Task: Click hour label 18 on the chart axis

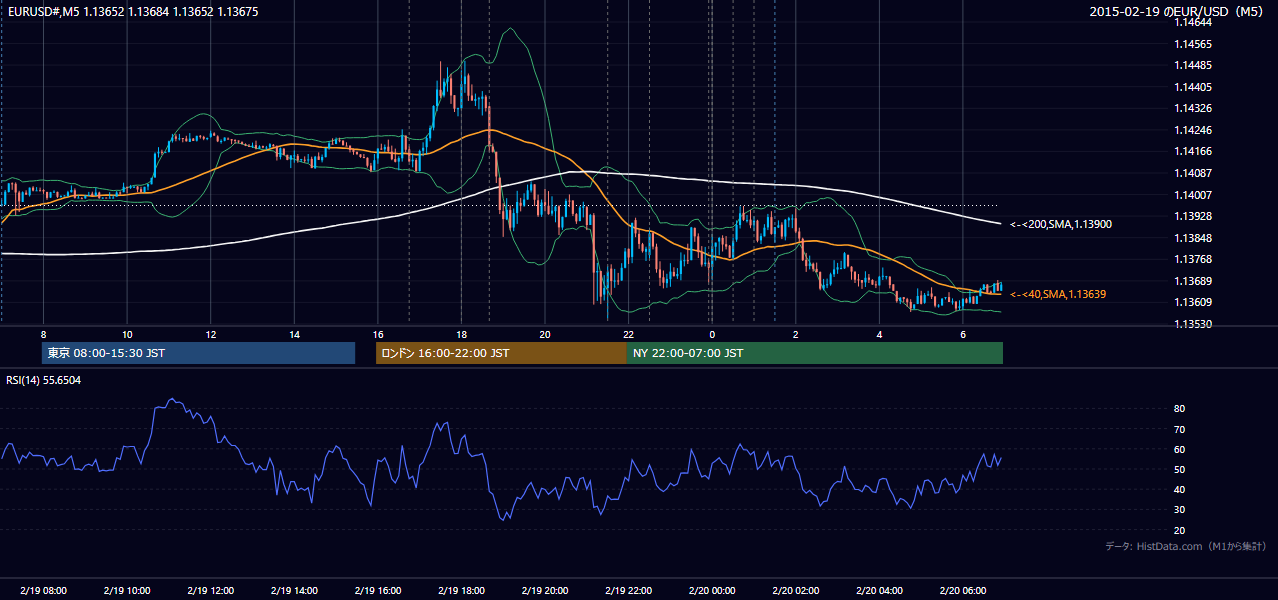Action: [x=461, y=334]
